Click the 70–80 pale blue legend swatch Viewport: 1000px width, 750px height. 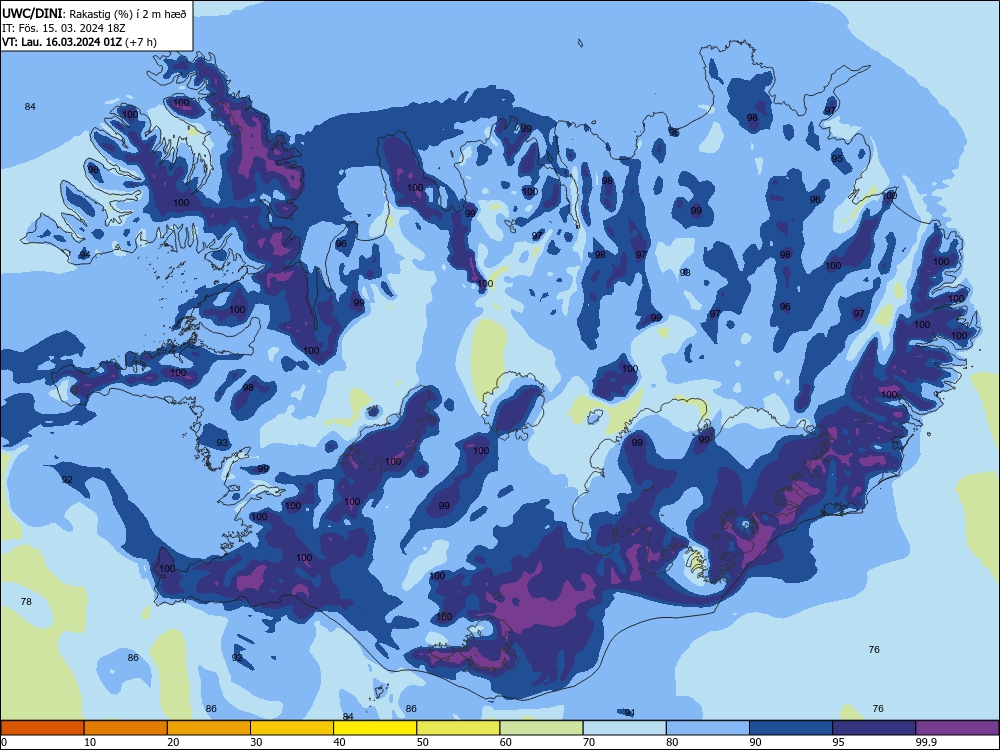[x=624, y=728]
